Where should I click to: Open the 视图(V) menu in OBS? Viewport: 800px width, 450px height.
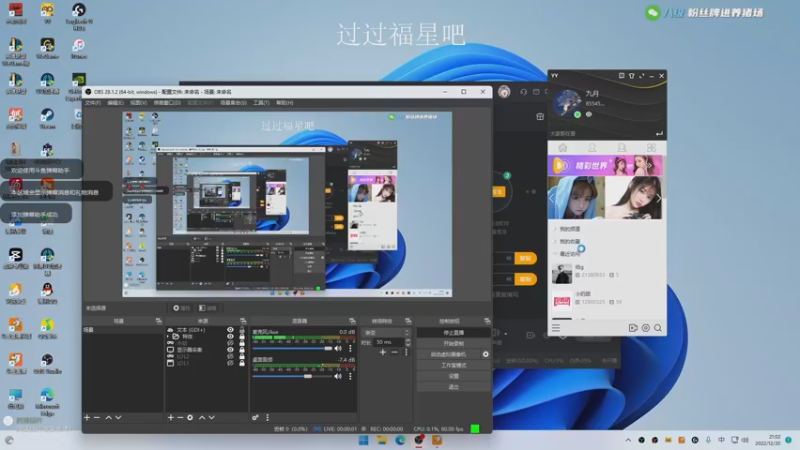pos(138,103)
